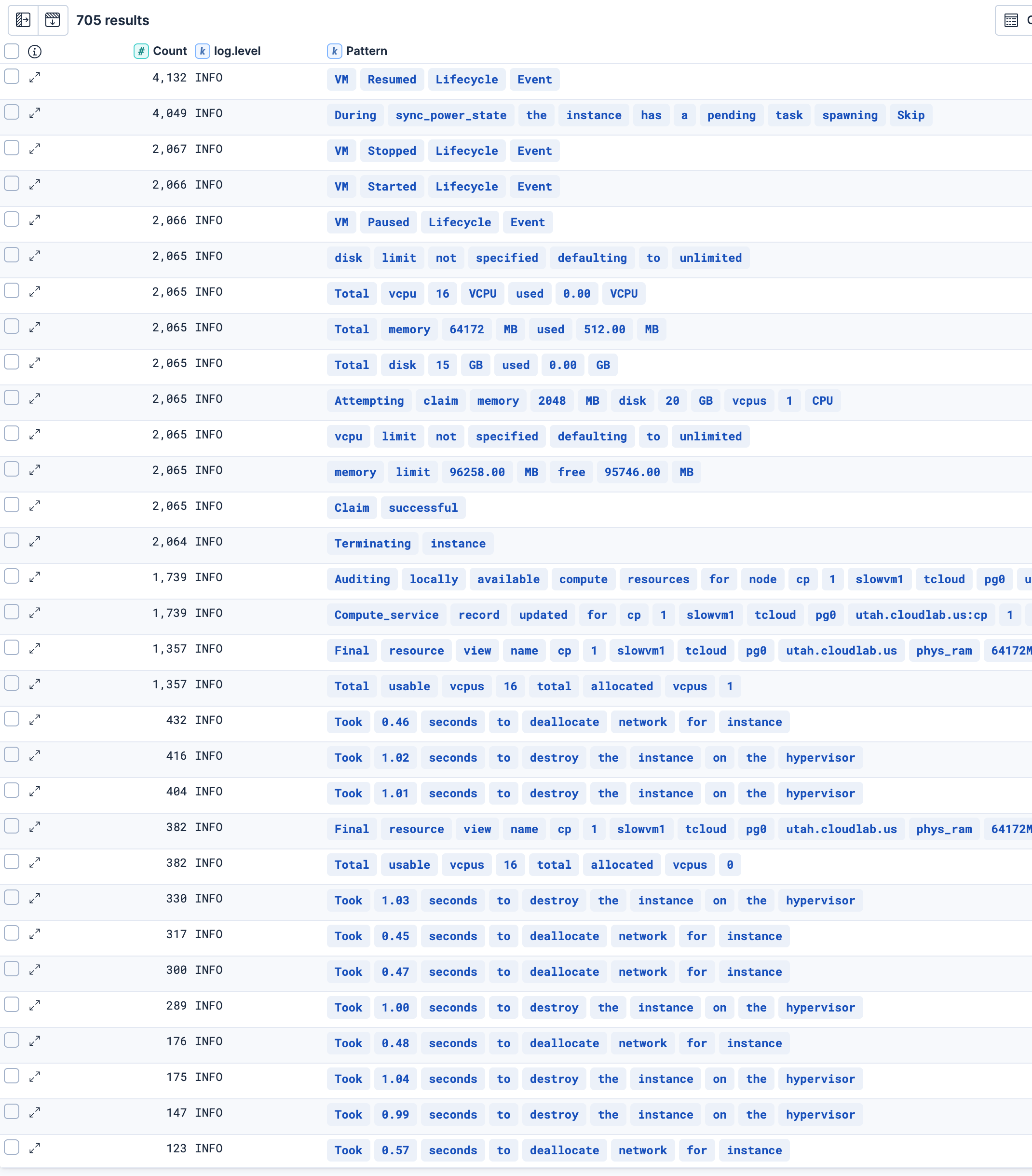Select all rows using the header checkbox
1032x1176 pixels.
[12, 51]
